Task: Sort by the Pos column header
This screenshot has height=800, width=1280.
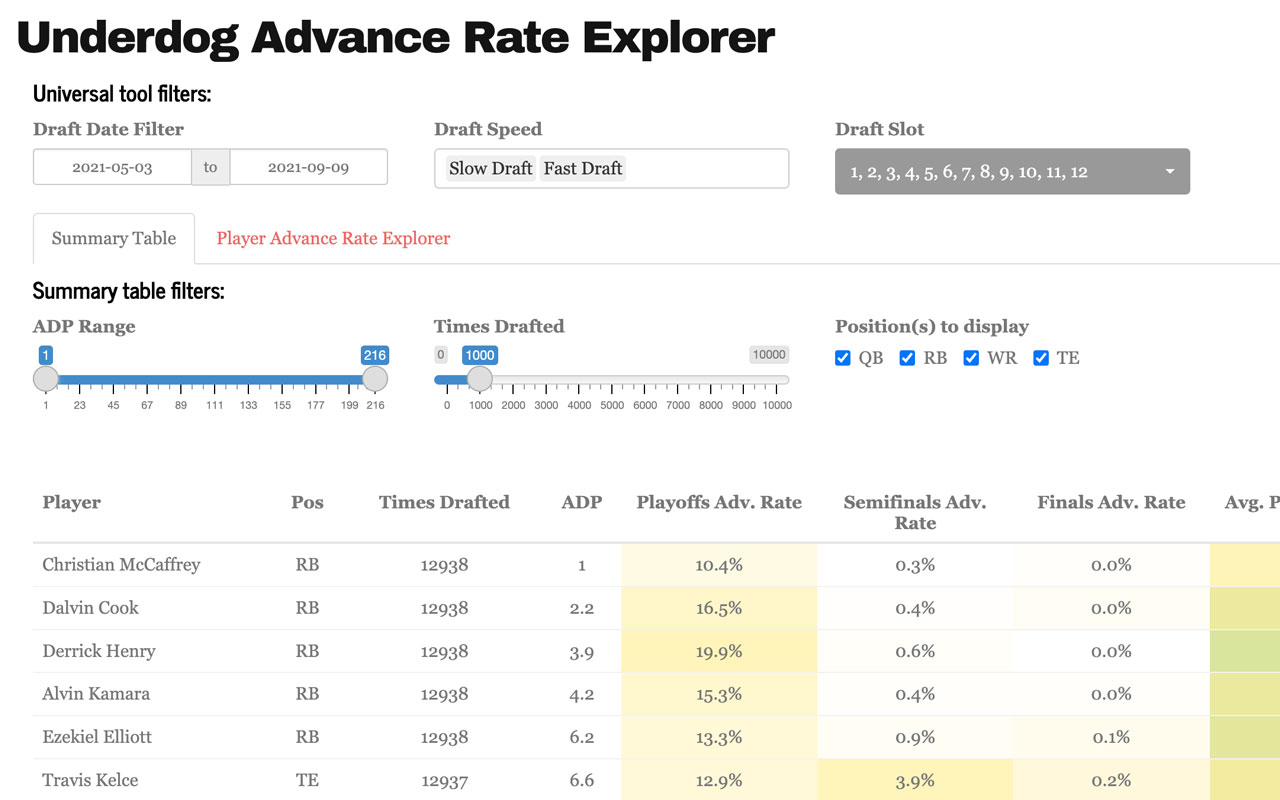Action: point(307,502)
